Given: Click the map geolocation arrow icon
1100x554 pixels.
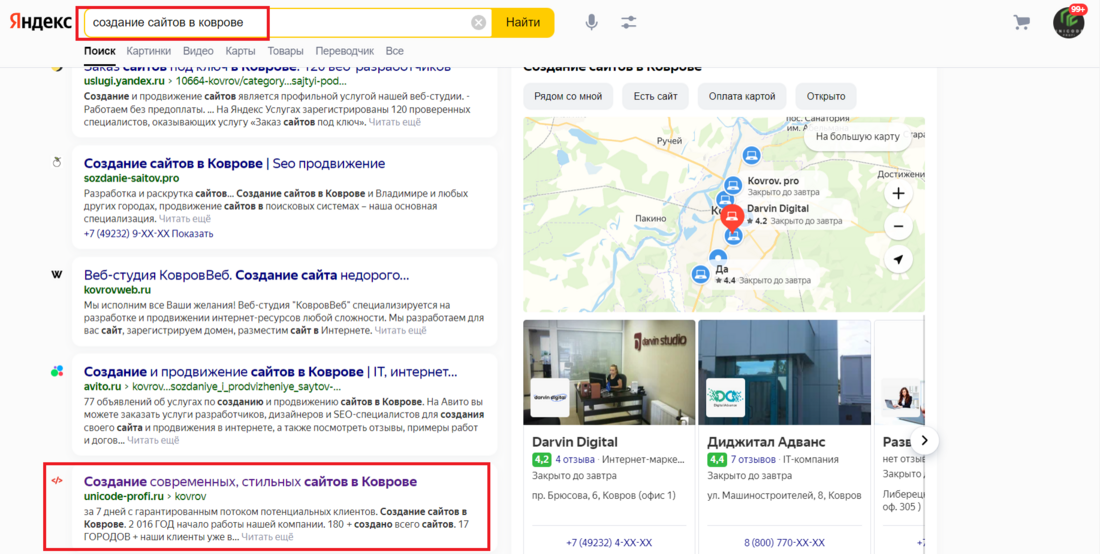Looking at the screenshot, I should (x=898, y=259).
